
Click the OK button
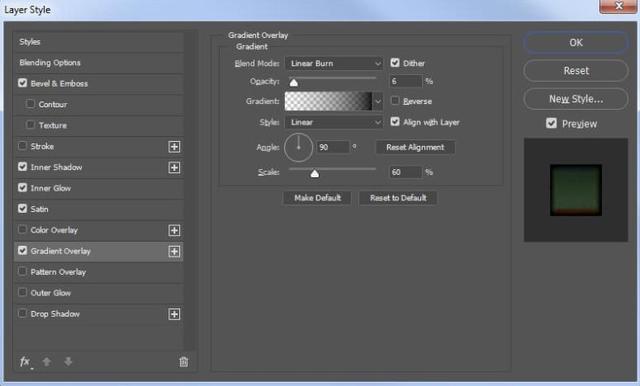tap(576, 42)
